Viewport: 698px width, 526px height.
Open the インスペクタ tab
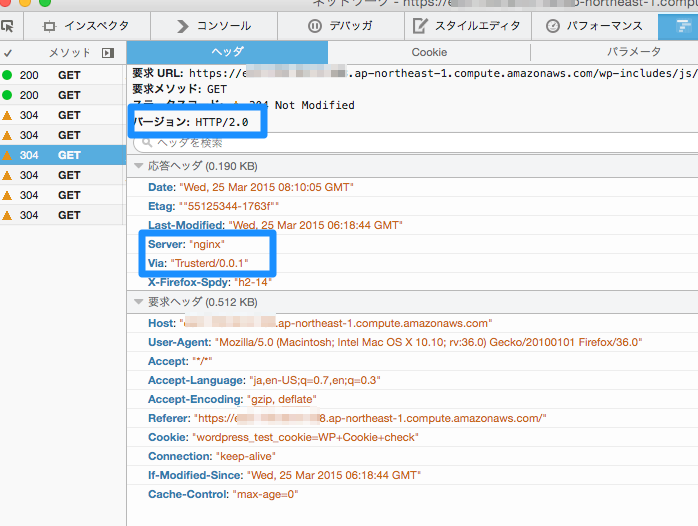point(87,26)
